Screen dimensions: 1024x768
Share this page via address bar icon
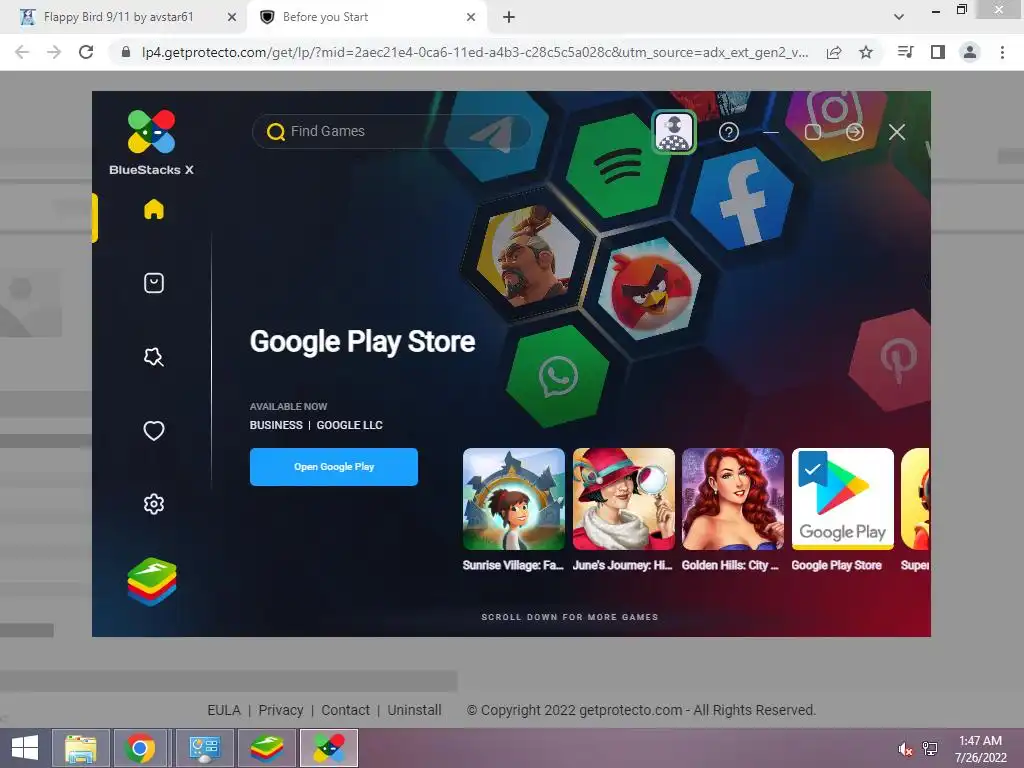[x=834, y=52]
